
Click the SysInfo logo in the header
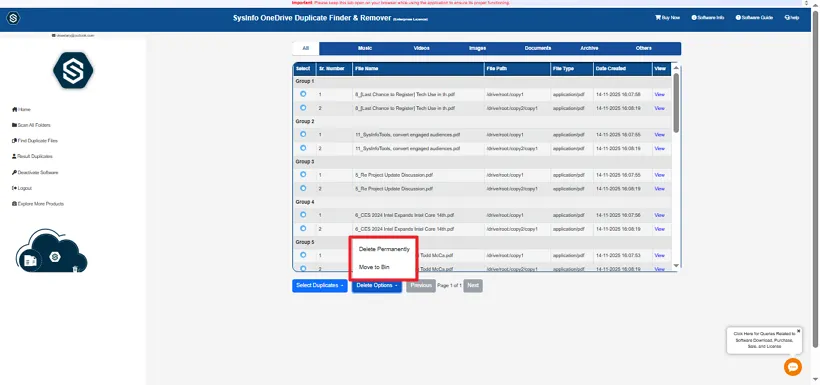click(14, 18)
